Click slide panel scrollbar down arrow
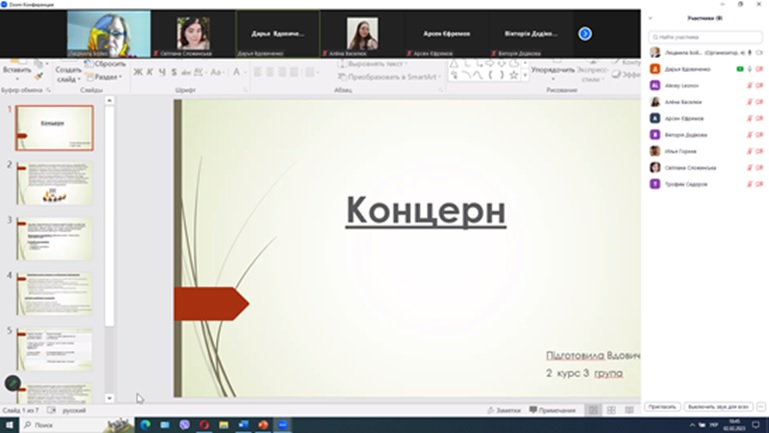Image resolution: width=769 pixels, height=433 pixels. point(109,398)
